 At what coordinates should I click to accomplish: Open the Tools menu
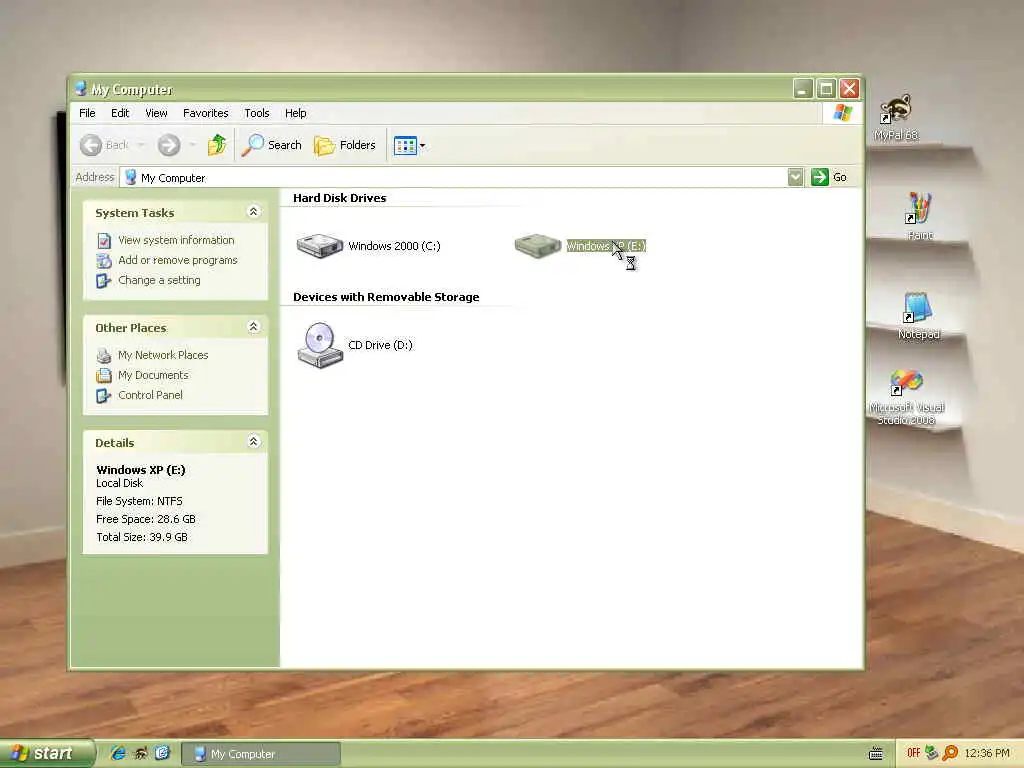pyautogui.click(x=257, y=113)
